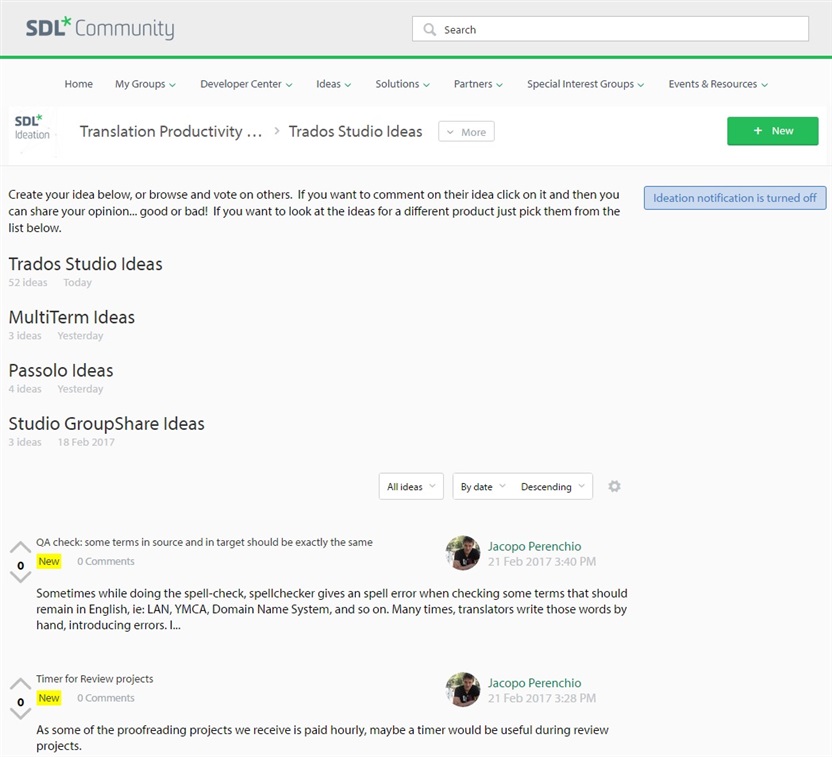Screen dimensions: 832x757
Task: Open the By date sort dropdown
Action: click(483, 486)
